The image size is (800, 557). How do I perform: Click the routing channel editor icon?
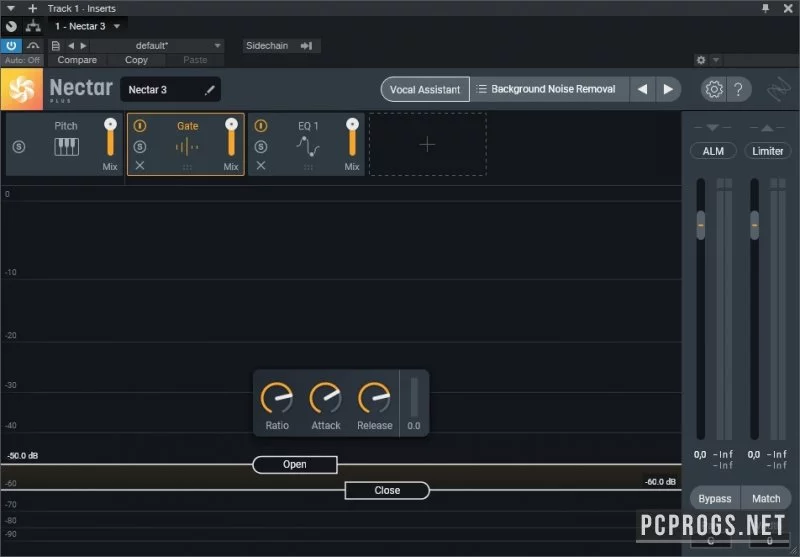coord(33,26)
